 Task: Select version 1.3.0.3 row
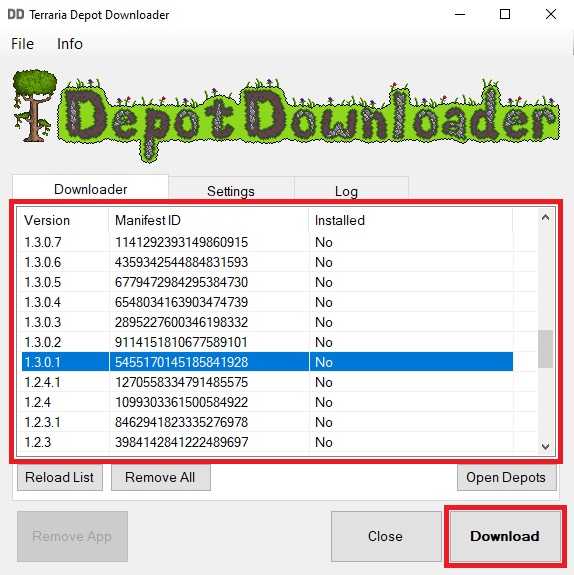click(267, 322)
